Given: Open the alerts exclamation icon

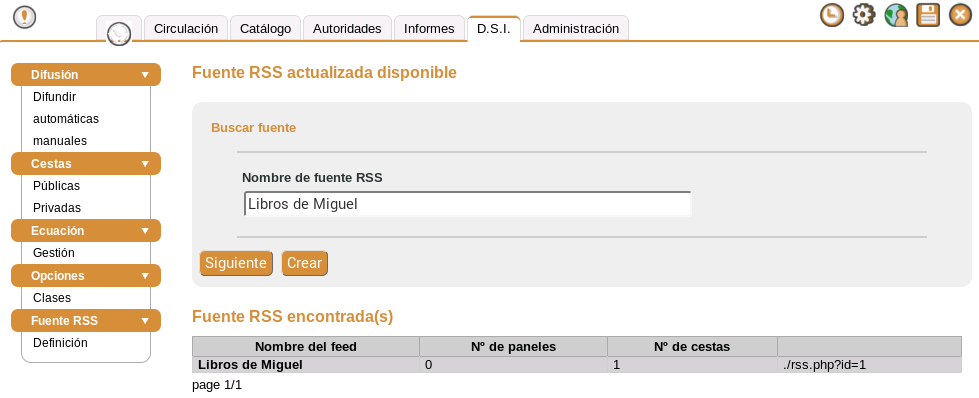Looking at the screenshot, I should coord(24,17).
